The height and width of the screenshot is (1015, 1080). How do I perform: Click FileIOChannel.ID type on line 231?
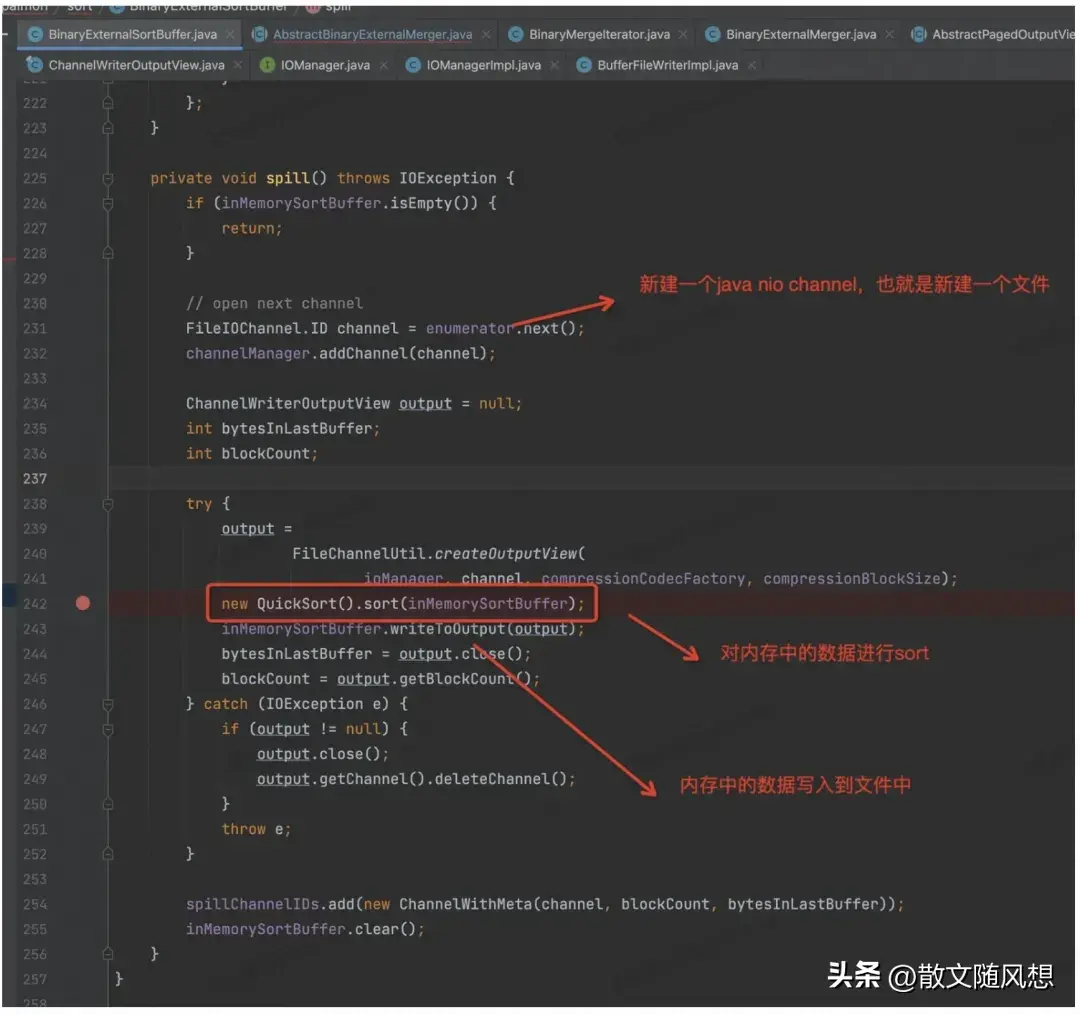pos(256,328)
